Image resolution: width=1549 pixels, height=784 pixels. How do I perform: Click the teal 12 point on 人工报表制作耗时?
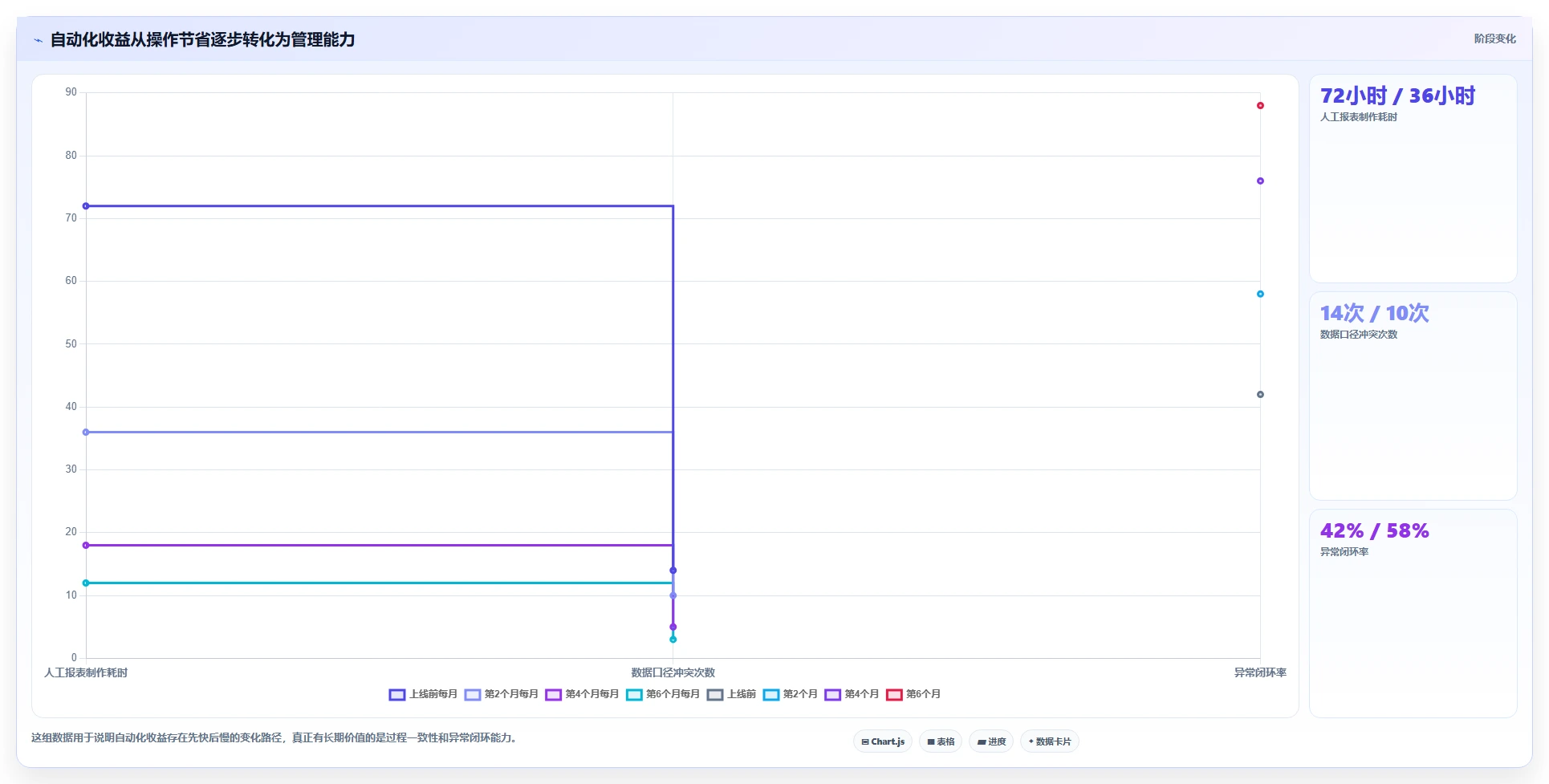(x=86, y=583)
